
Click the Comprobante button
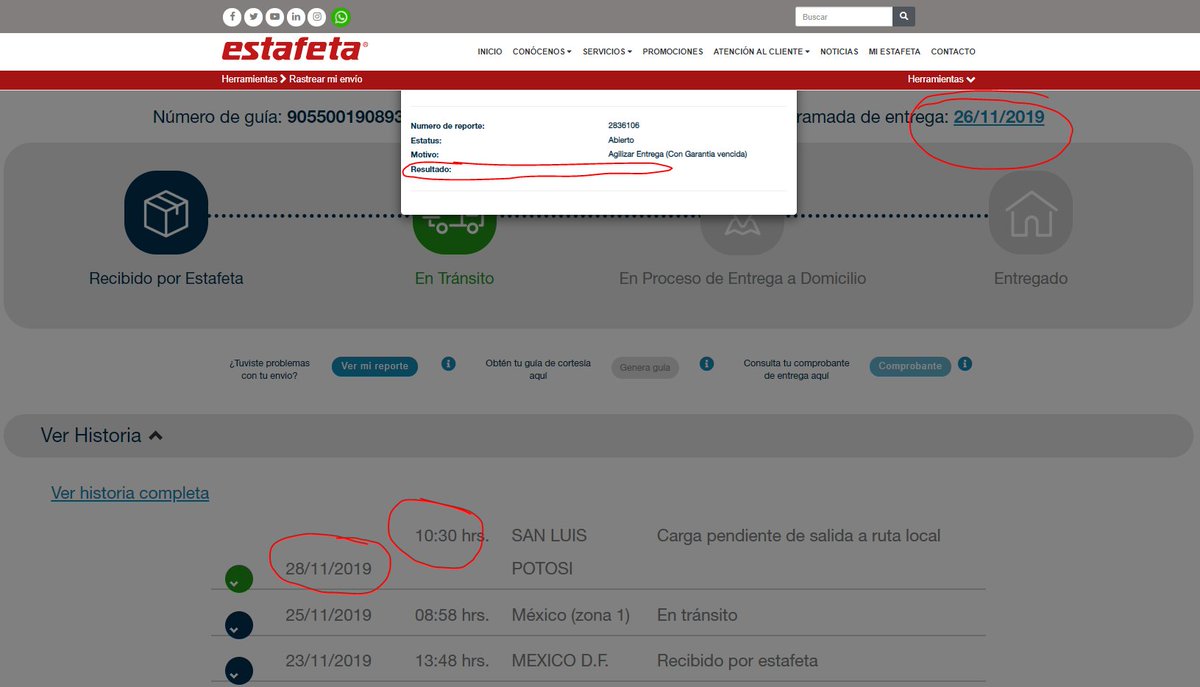coord(910,367)
